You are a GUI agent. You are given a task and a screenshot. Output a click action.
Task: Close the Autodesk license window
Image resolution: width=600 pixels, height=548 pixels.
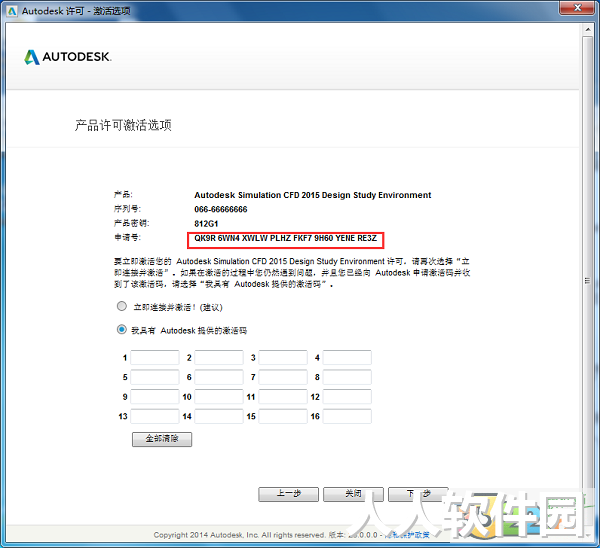(x=578, y=8)
